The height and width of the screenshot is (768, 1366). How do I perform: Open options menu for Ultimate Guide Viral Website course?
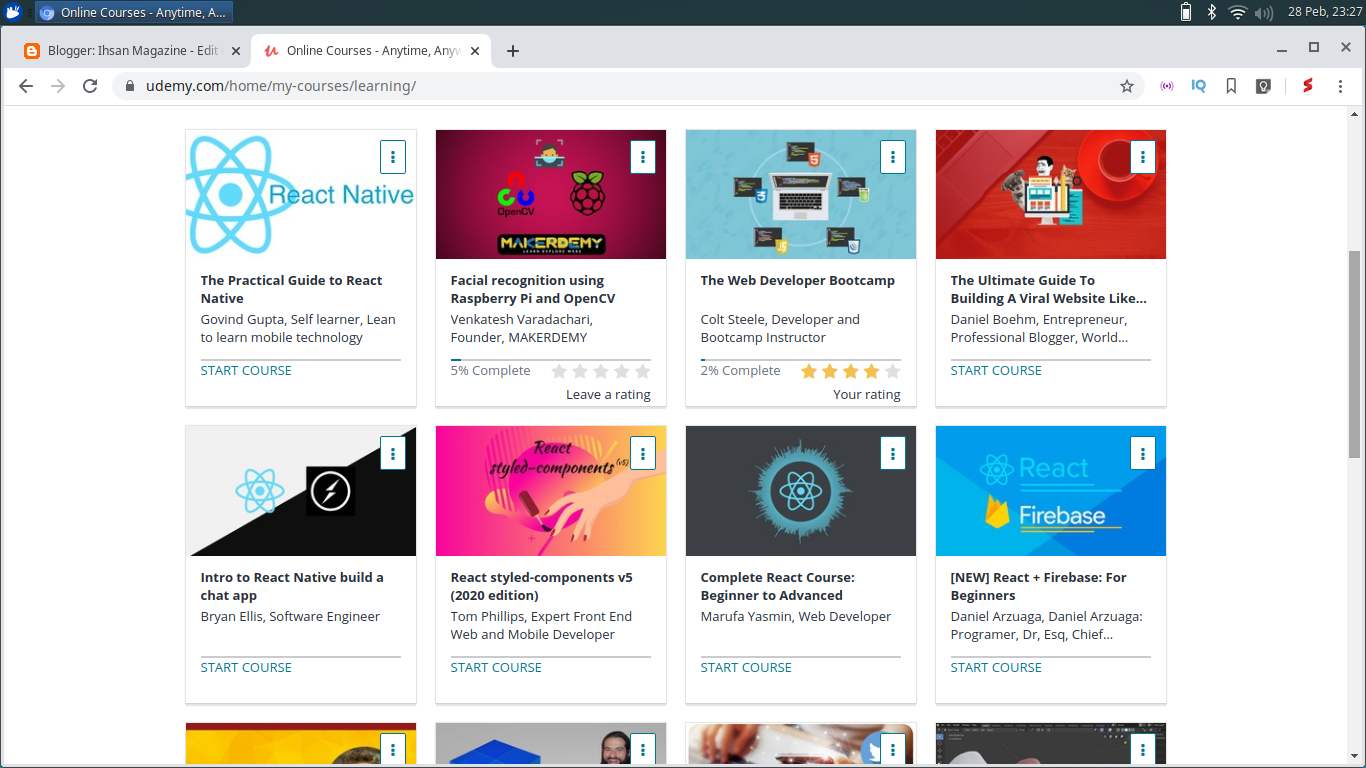pos(1142,157)
